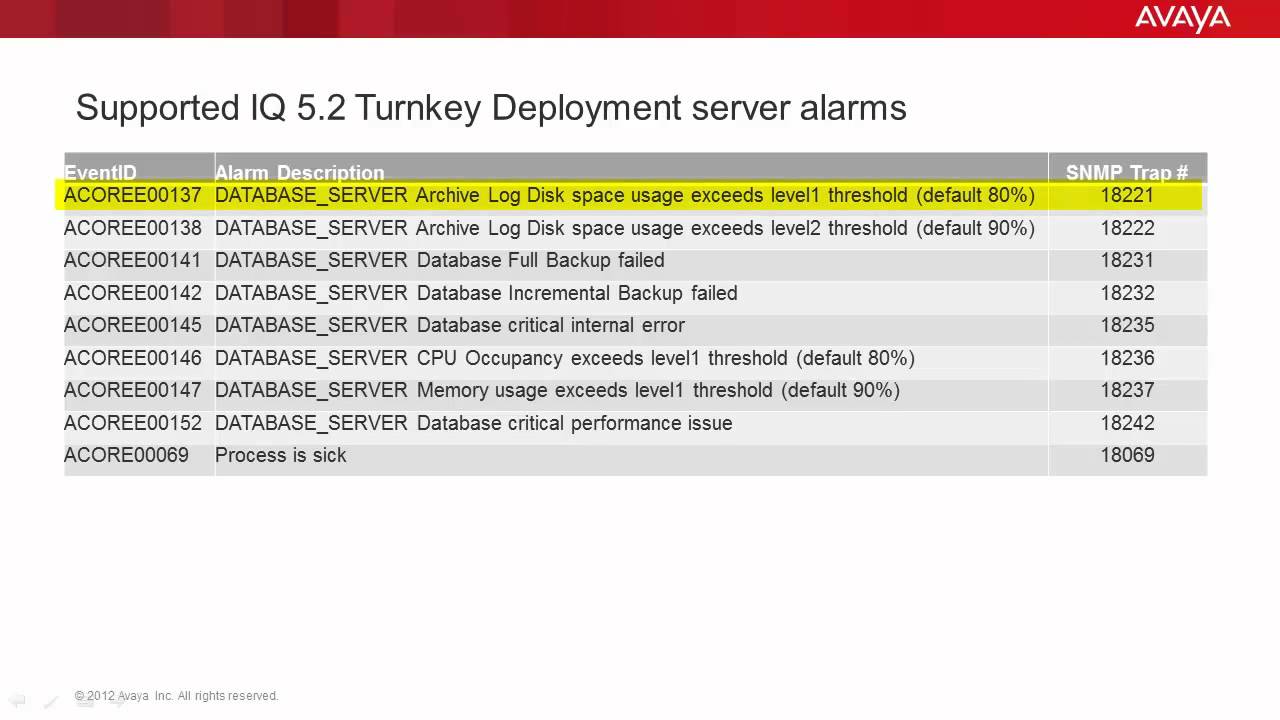Select SNMP trap number 18236

click(x=1127, y=358)
